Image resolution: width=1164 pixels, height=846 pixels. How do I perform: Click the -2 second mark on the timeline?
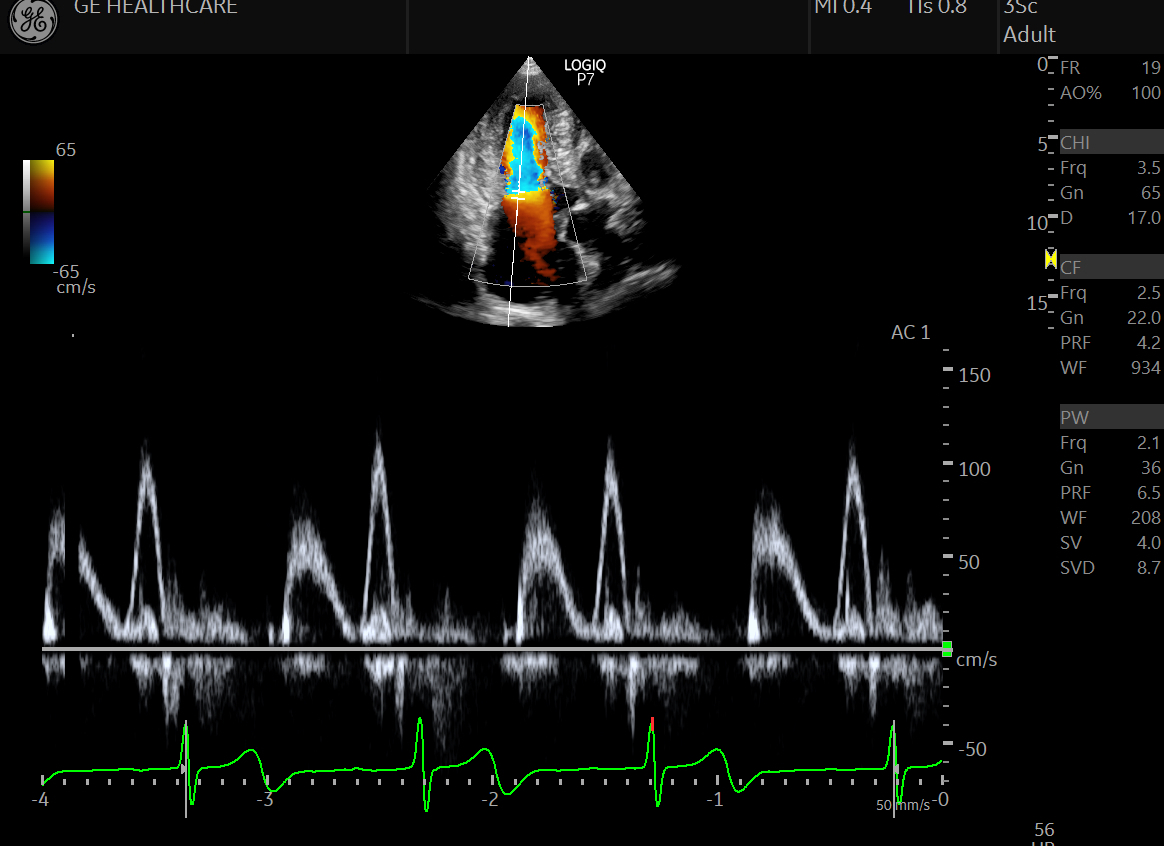point(490,800)
